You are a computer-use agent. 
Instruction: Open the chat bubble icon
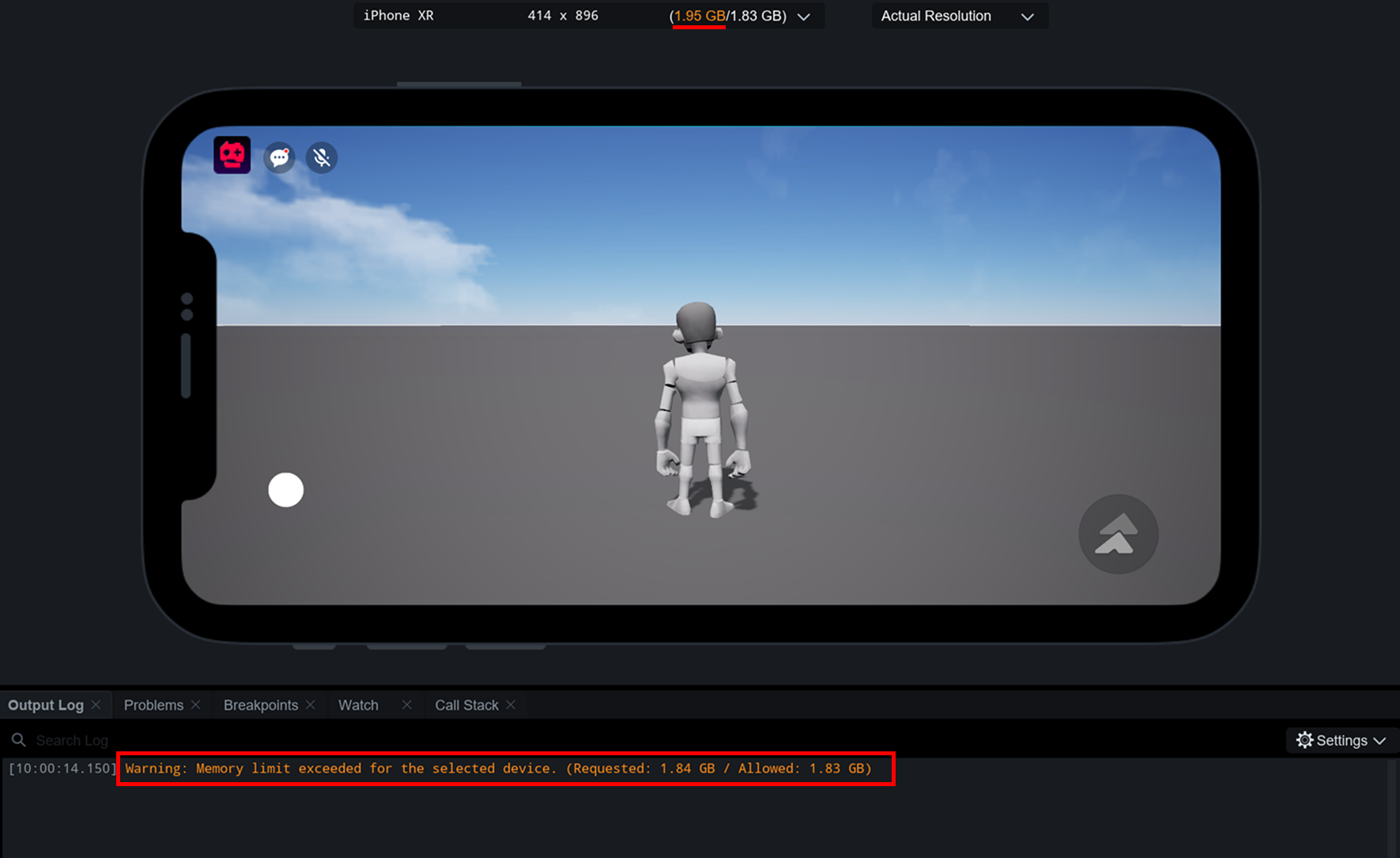click(x=279, y=158)
